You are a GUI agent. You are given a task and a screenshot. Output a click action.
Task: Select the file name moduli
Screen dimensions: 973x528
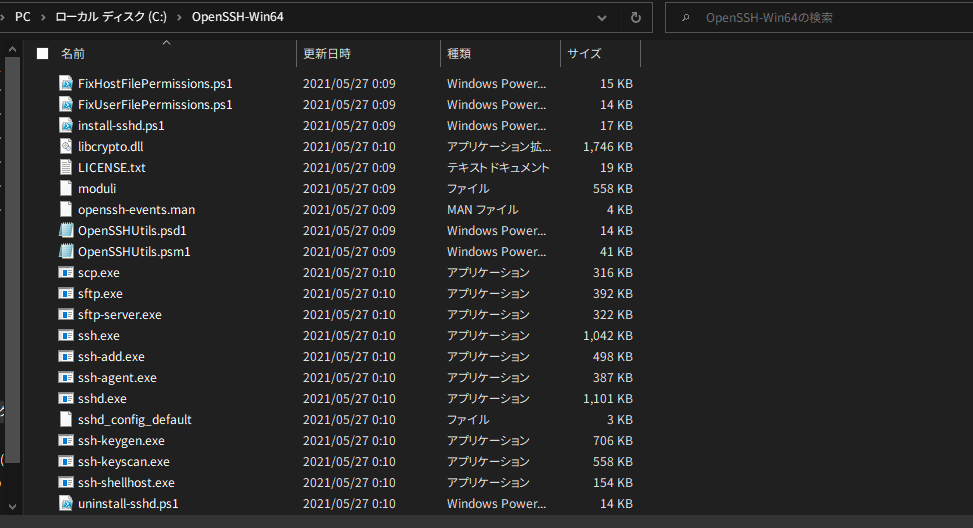[97, 189]
